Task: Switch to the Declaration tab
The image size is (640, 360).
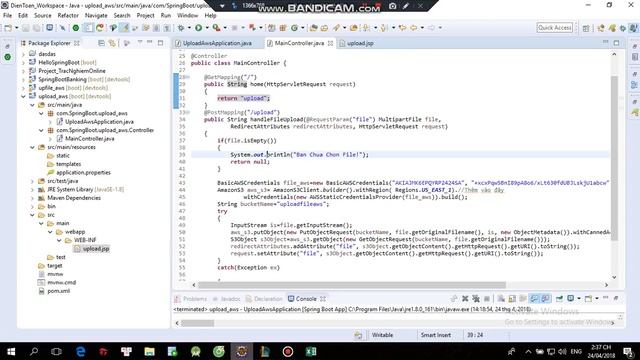Action: click(264, 299)
